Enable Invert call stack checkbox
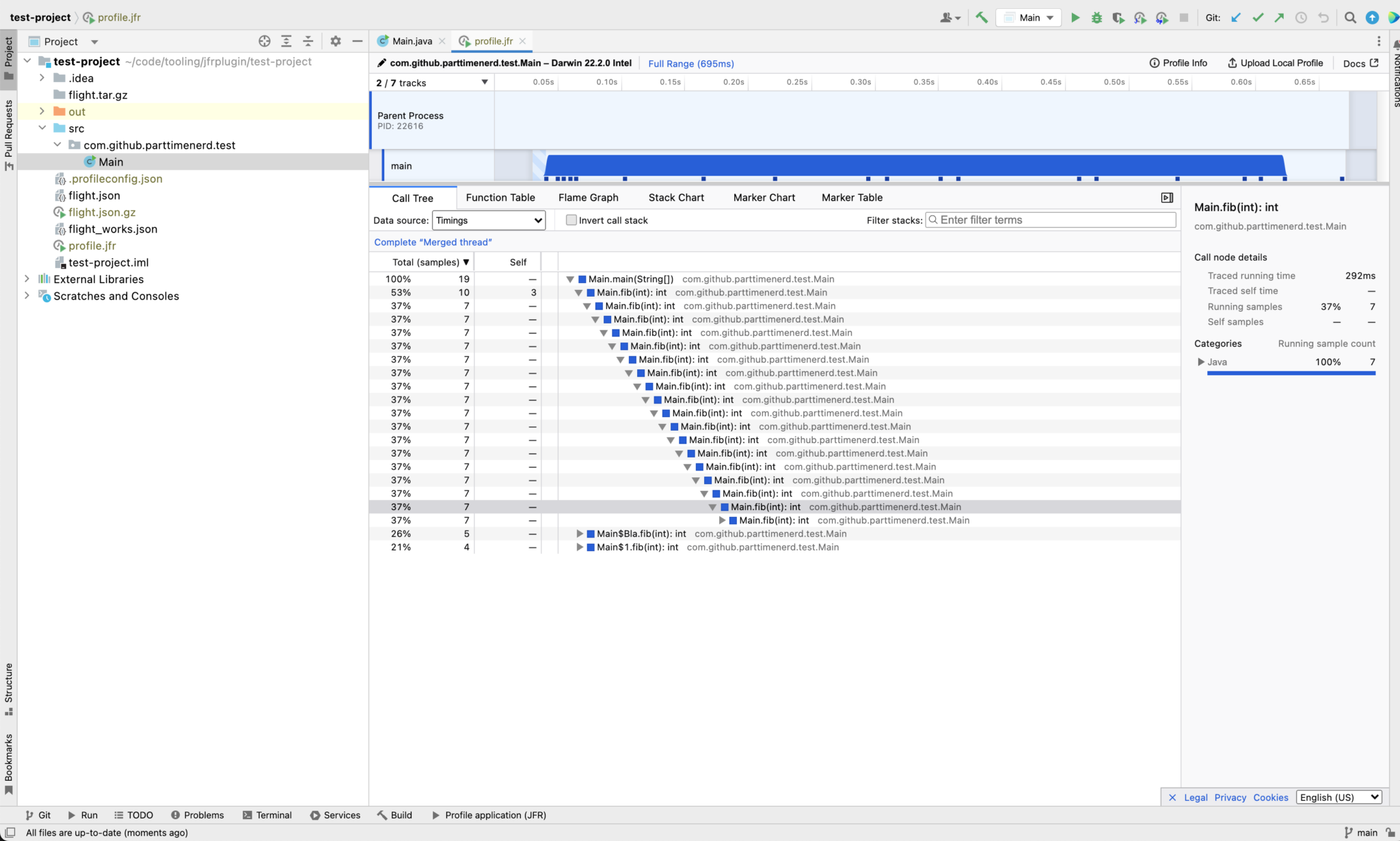1400x841 pixels. (x=571, y=220)
